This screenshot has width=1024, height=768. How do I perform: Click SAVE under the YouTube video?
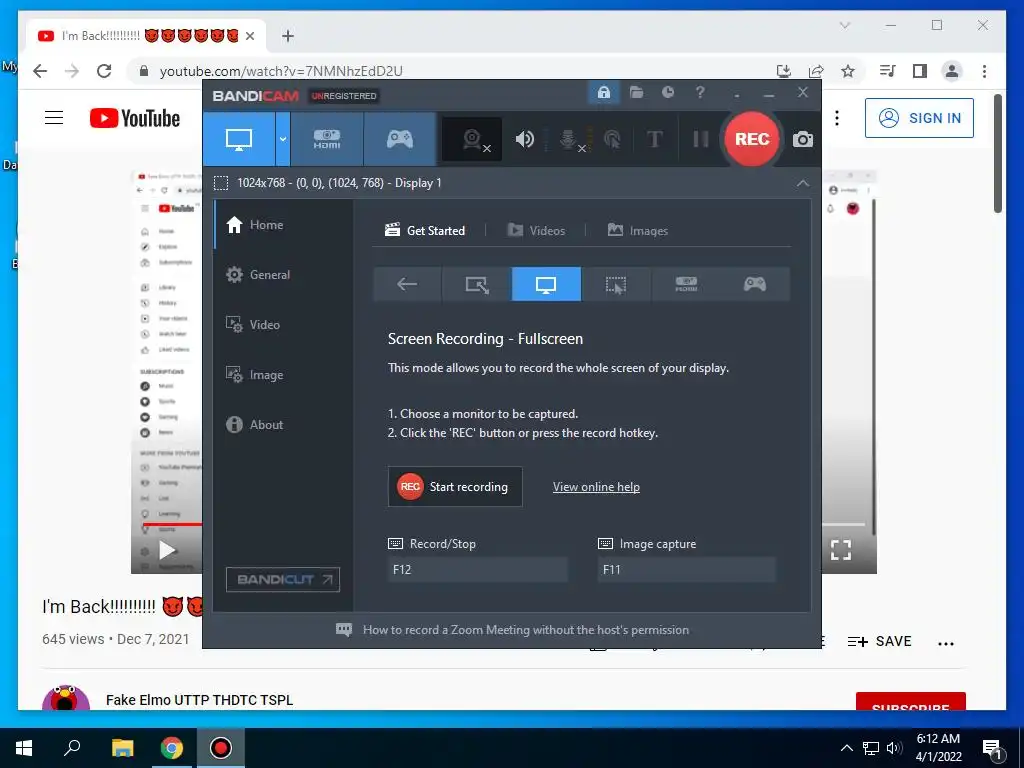click(x=879, y=641)
